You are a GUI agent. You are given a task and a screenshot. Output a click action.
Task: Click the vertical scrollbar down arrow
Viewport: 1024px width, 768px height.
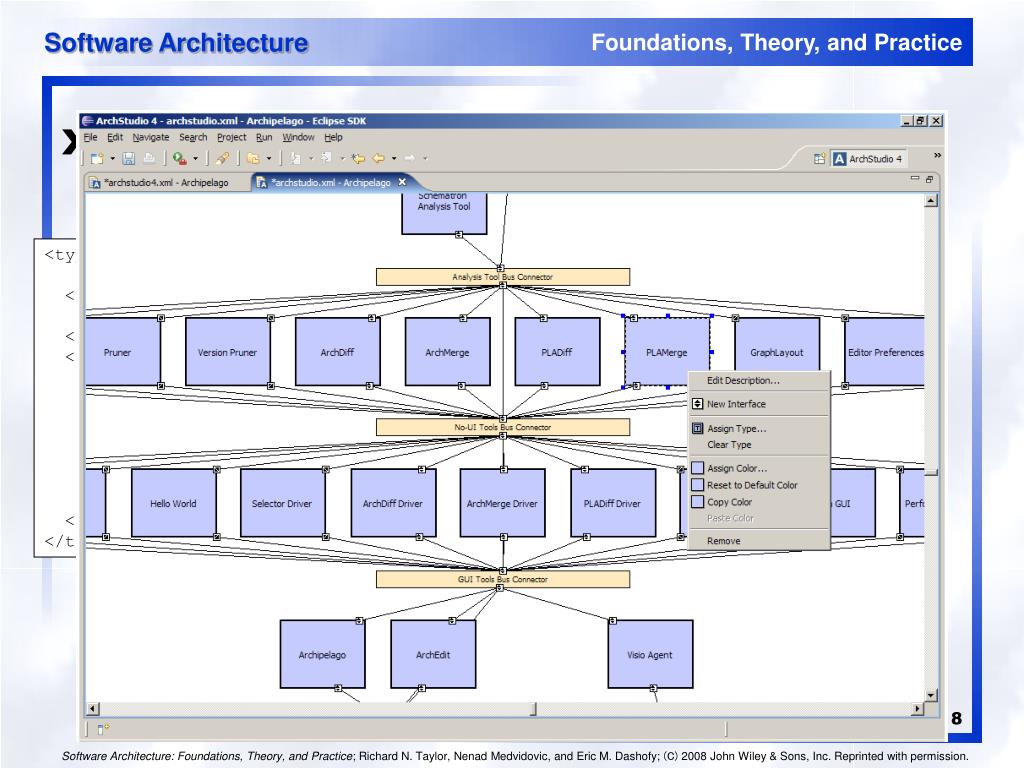(931, 696)
